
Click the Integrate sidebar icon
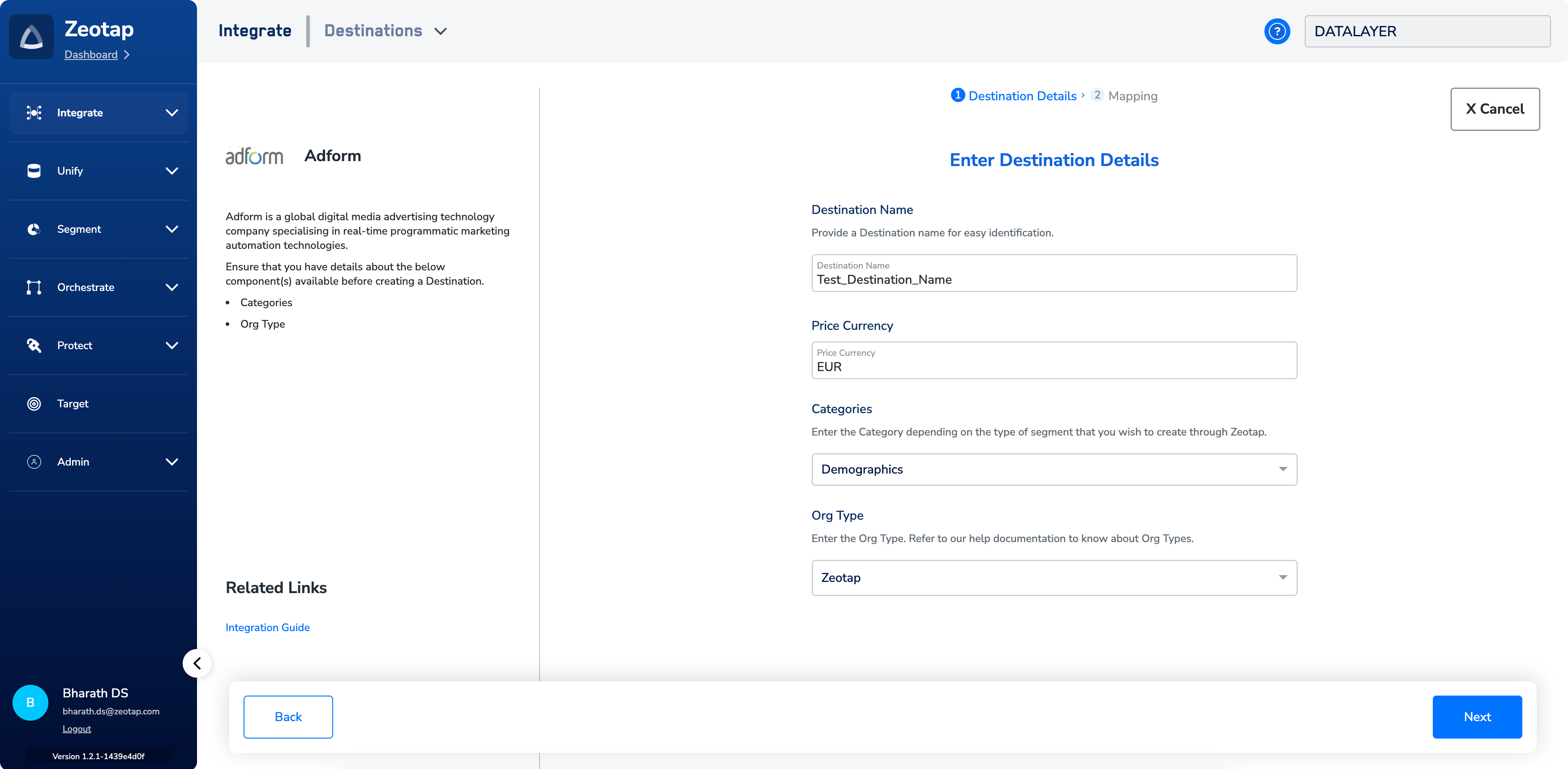point(34,112)
